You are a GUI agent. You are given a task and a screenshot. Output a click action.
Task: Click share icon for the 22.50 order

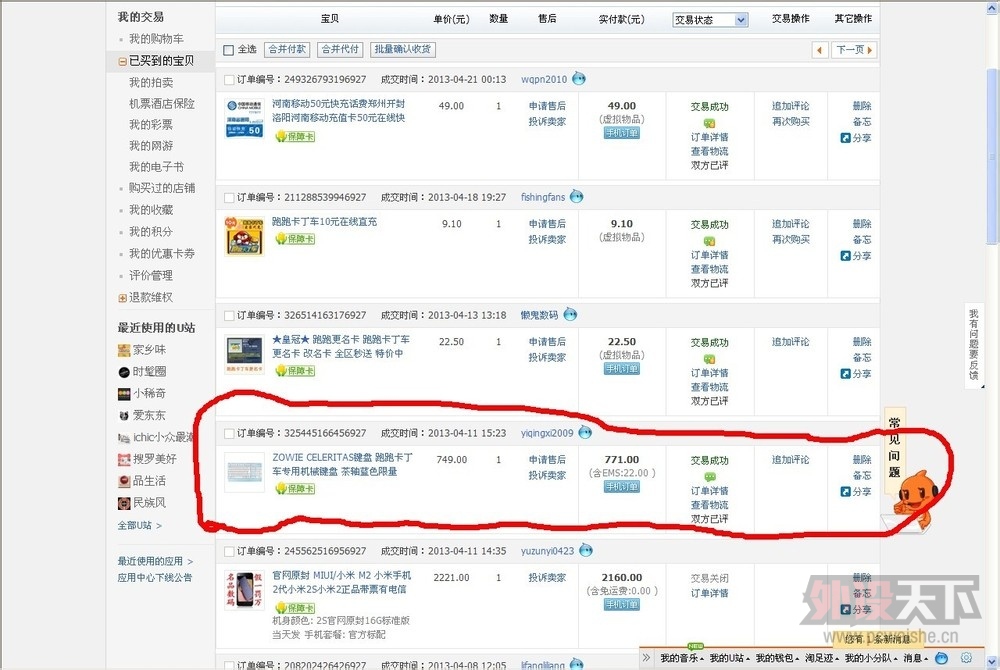coord(845,374)
